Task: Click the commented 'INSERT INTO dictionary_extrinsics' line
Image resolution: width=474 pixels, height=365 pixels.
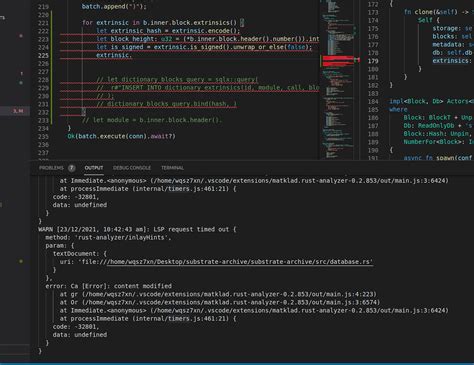Action: click(x=208, y=88)
